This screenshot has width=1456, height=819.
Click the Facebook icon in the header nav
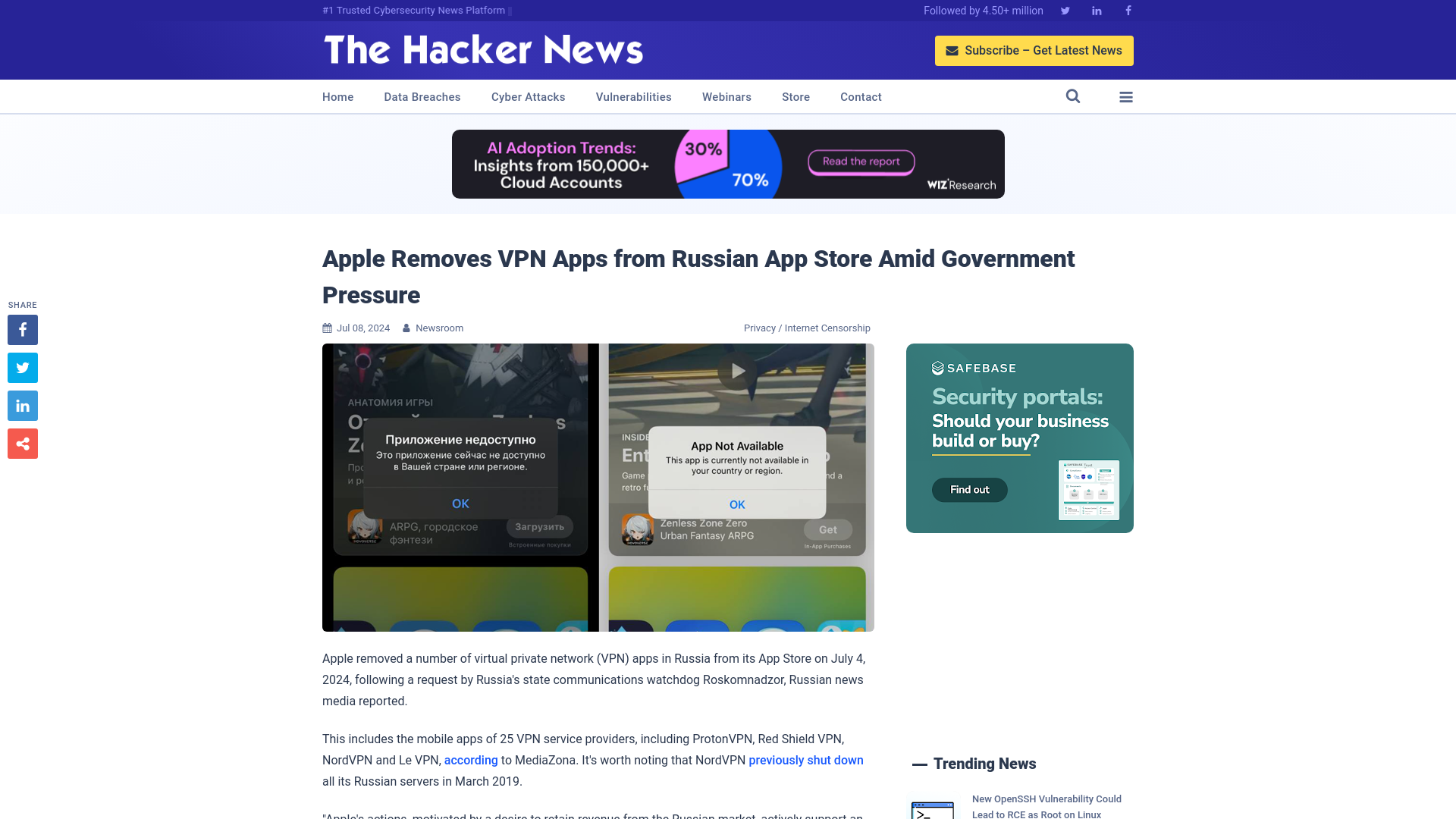pos(1128,10)
